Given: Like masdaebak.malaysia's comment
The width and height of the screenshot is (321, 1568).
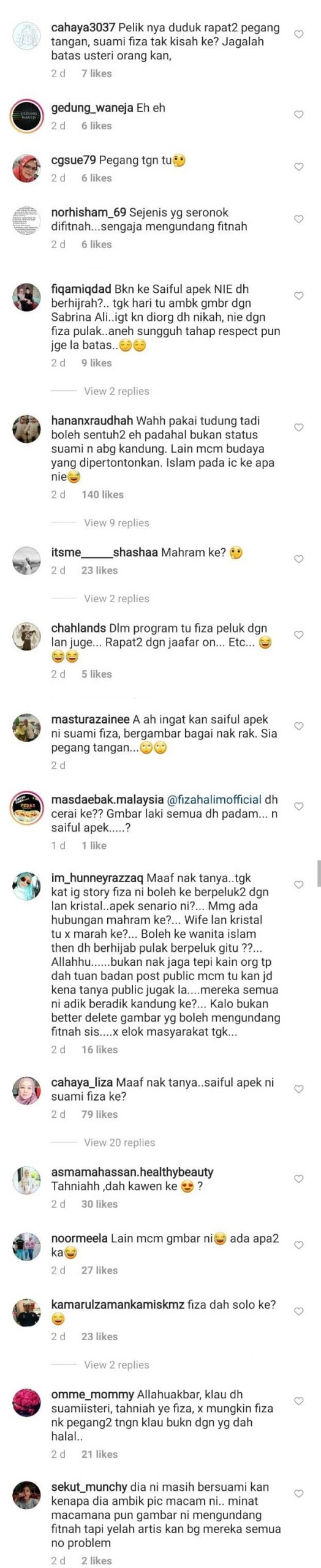Looking at the screenshot, I should pos(299,807).
